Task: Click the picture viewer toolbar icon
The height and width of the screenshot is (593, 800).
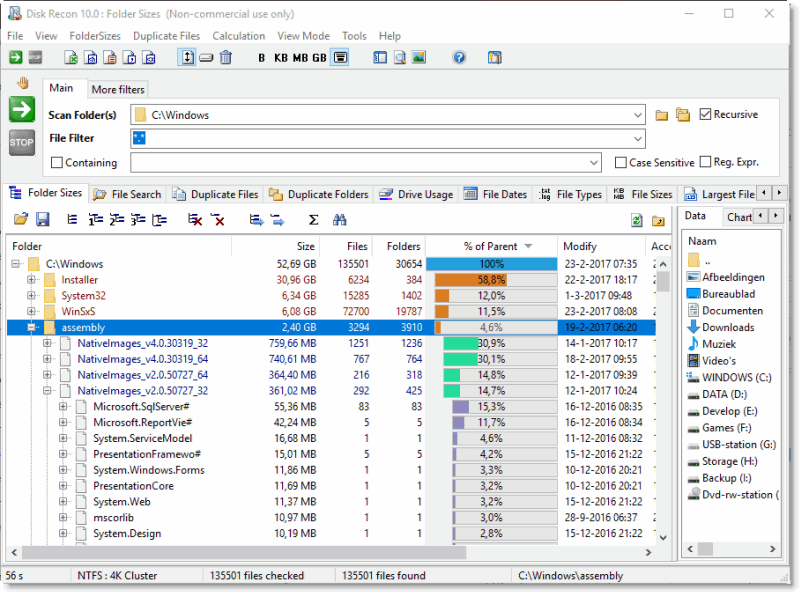Action: pyautogui.click(x=419, y=58)
